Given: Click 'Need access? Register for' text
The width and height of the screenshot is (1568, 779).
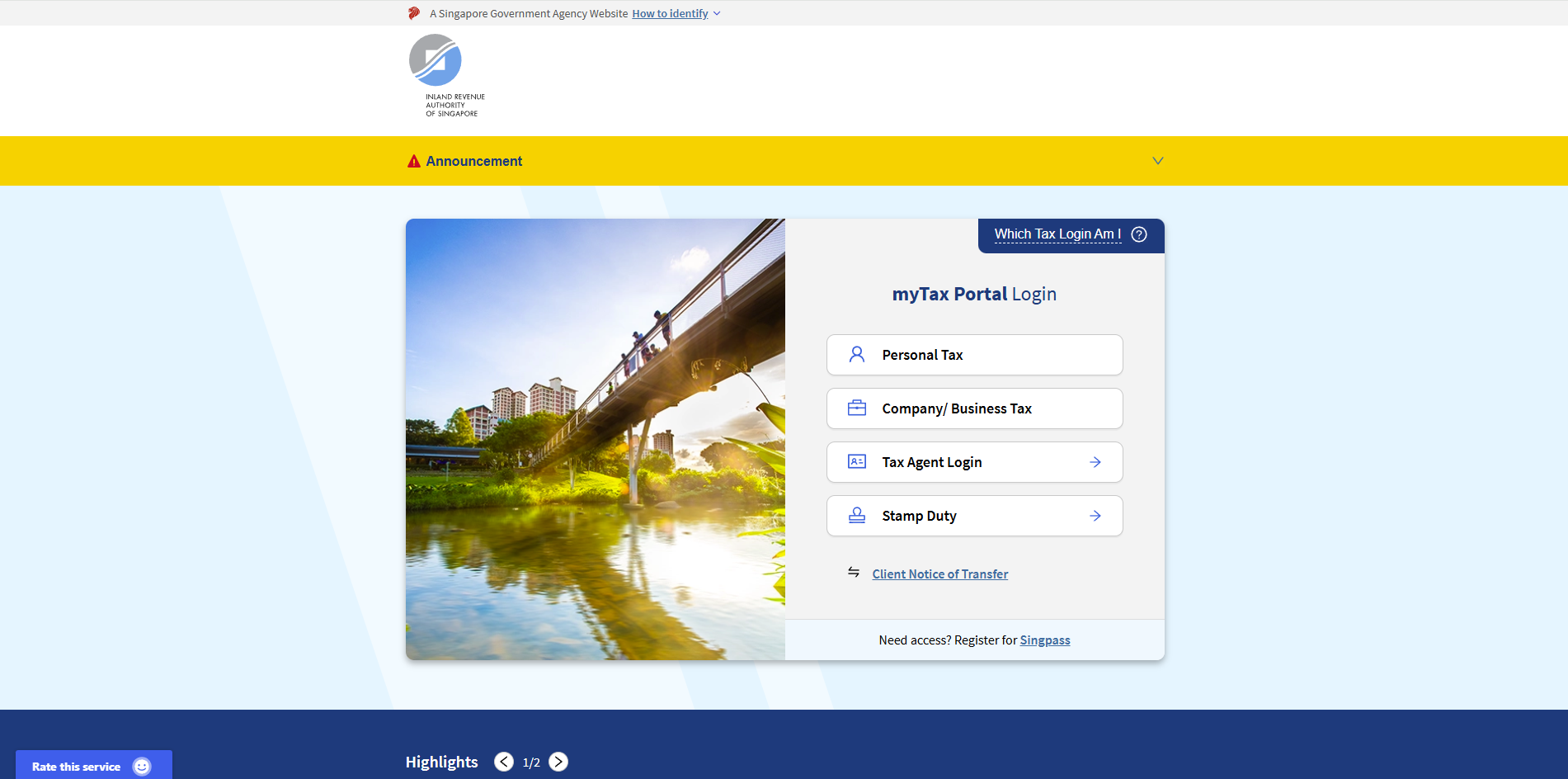Looking at the screenshot, I should (x=948, y=640).
